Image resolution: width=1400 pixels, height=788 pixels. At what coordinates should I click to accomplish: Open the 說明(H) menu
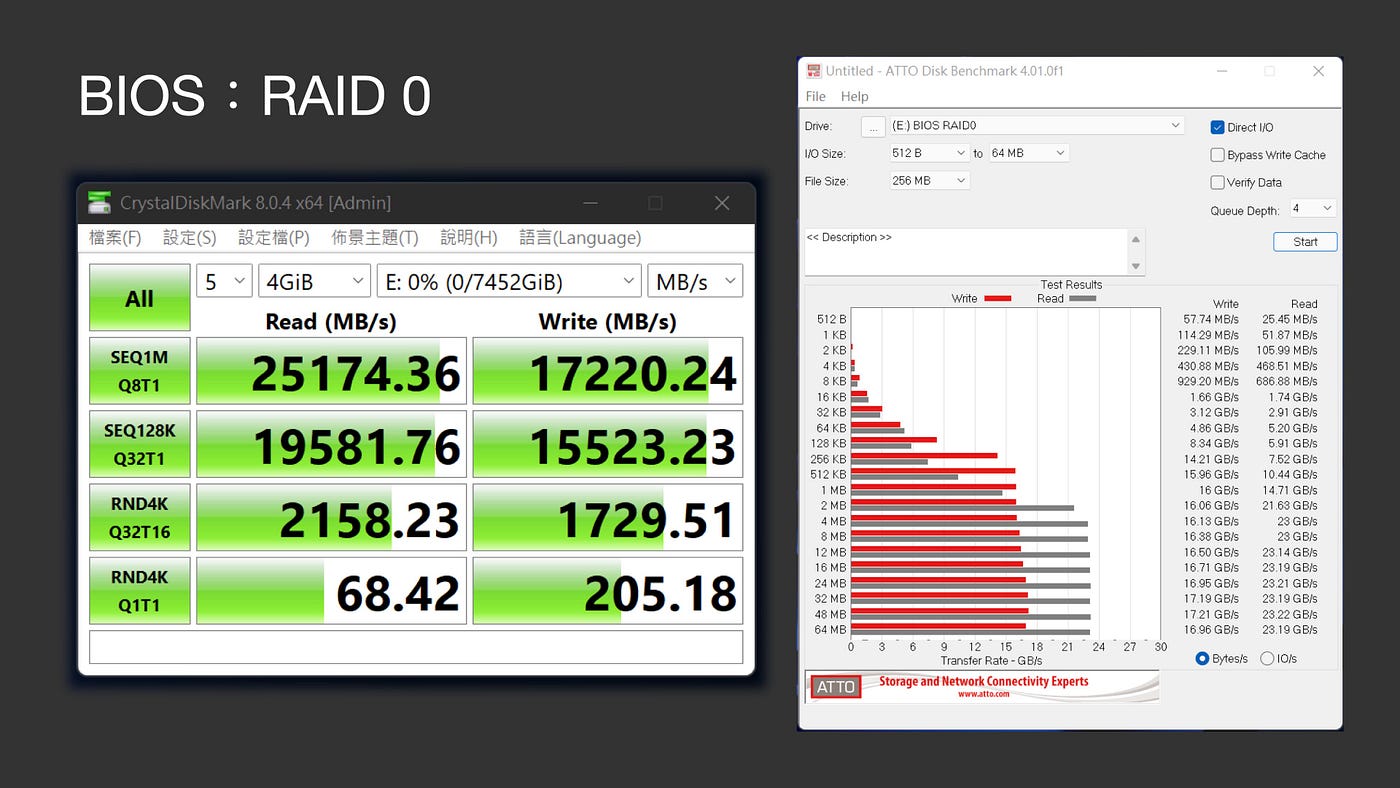click(469, 238)
